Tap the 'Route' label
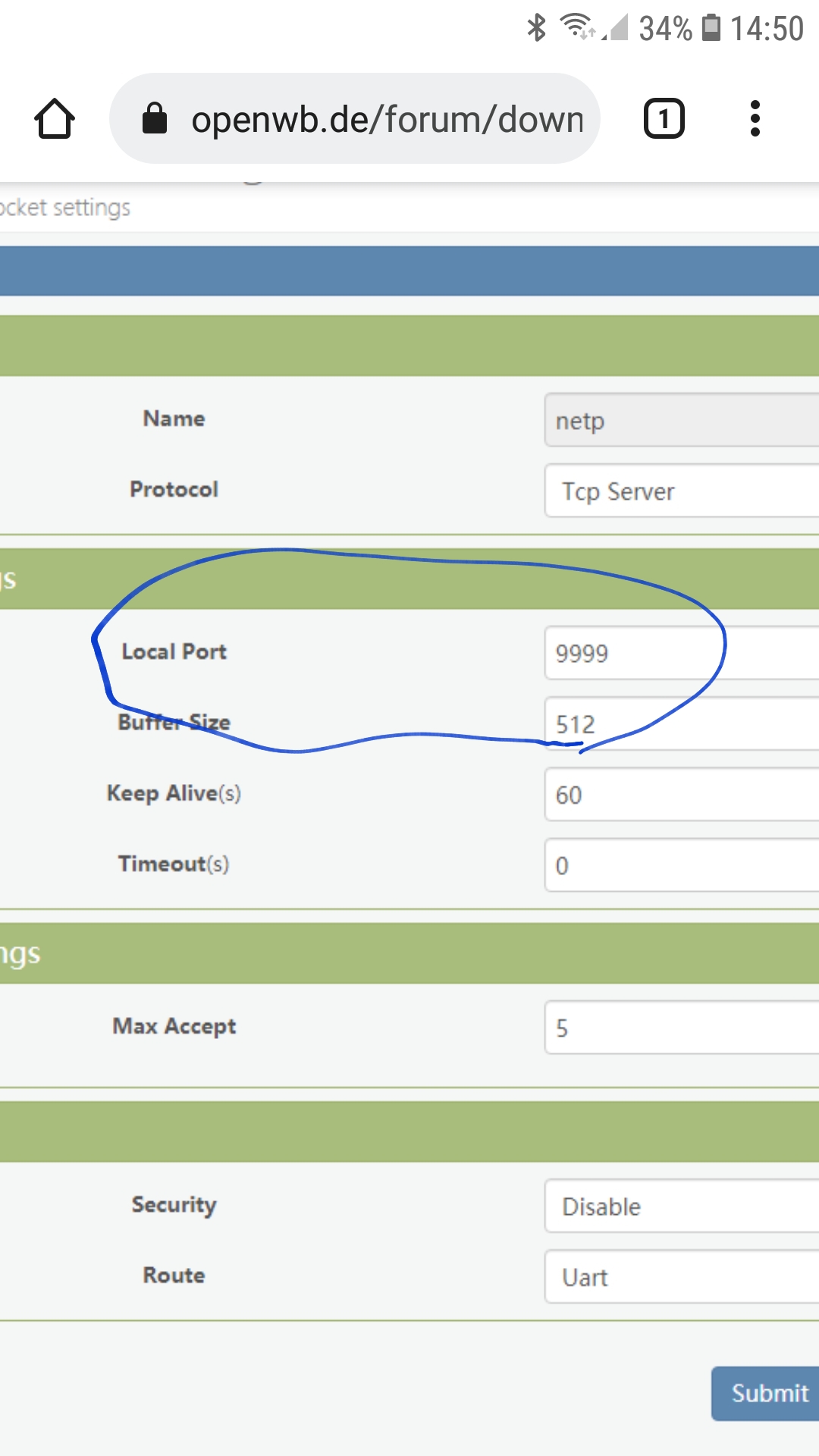The height and width of the screenshot is (1456, 819). 174,1275
